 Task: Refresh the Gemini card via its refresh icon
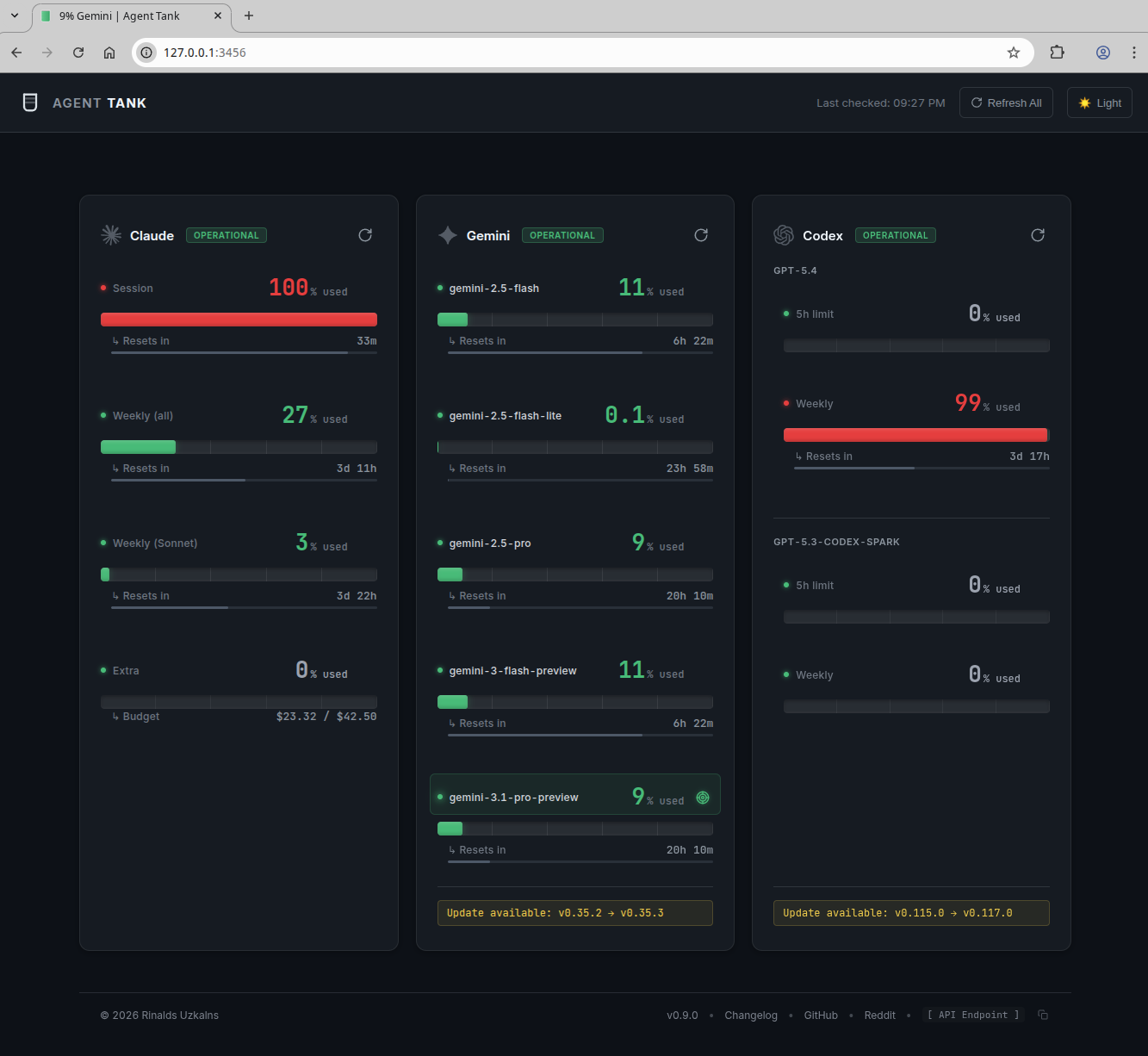701,234
